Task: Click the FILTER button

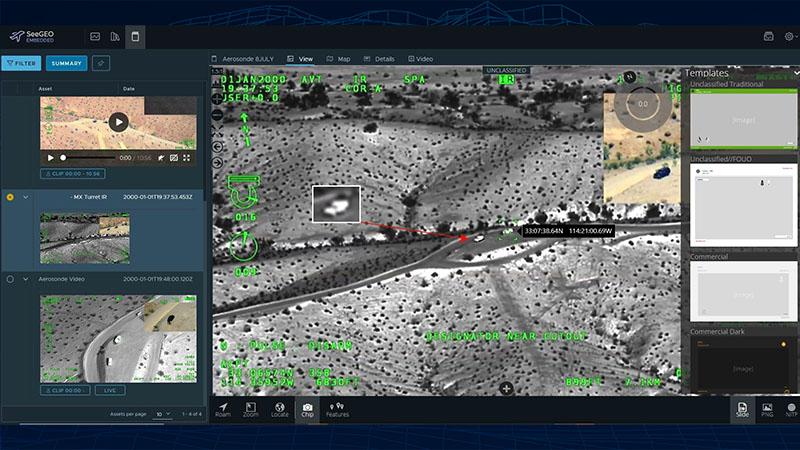Action: click(x=21, y=63)
